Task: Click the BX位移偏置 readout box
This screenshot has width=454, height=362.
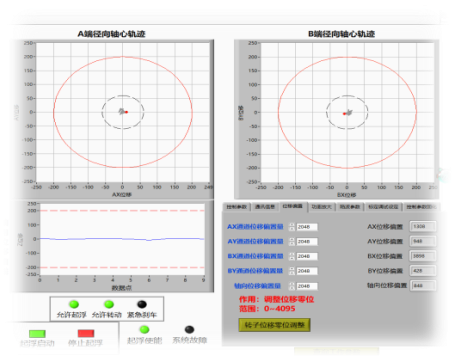Action: click(x=423, y=256)
